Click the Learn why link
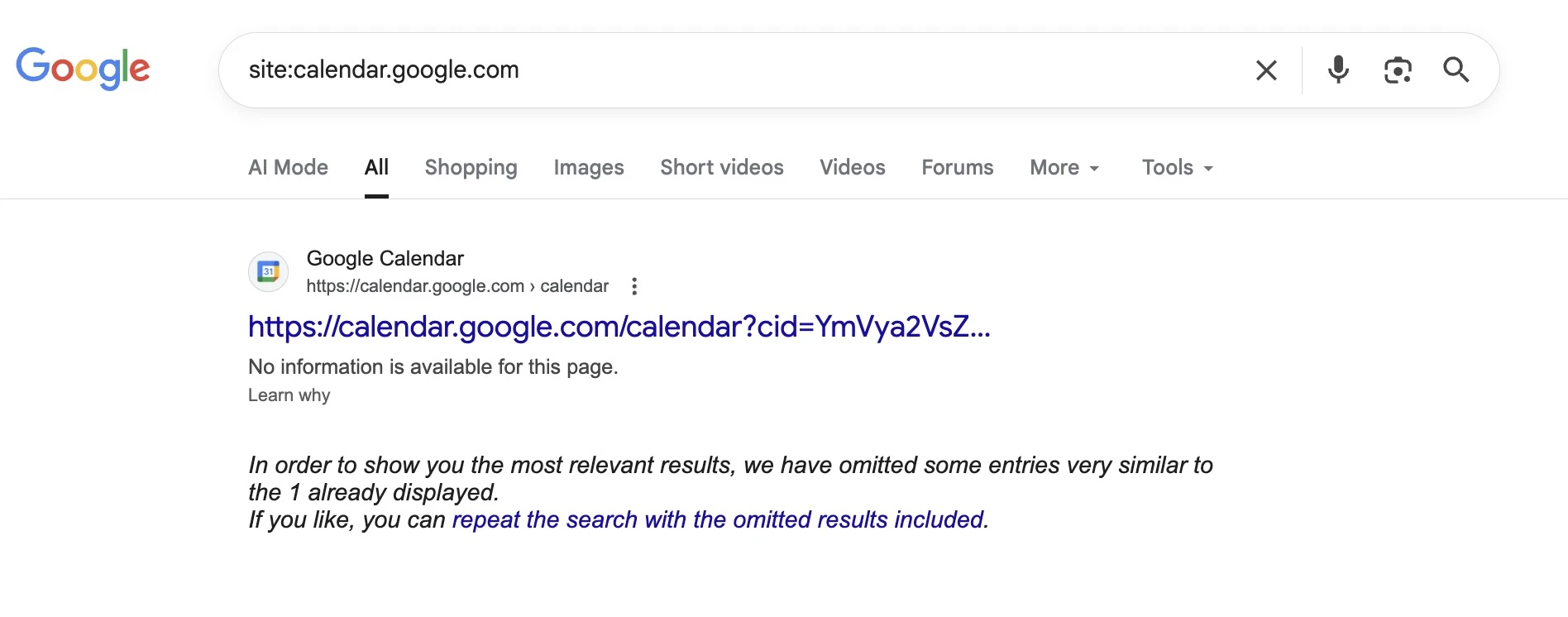The width and height of the screenshot is (1568, 617). click(289, 395)
